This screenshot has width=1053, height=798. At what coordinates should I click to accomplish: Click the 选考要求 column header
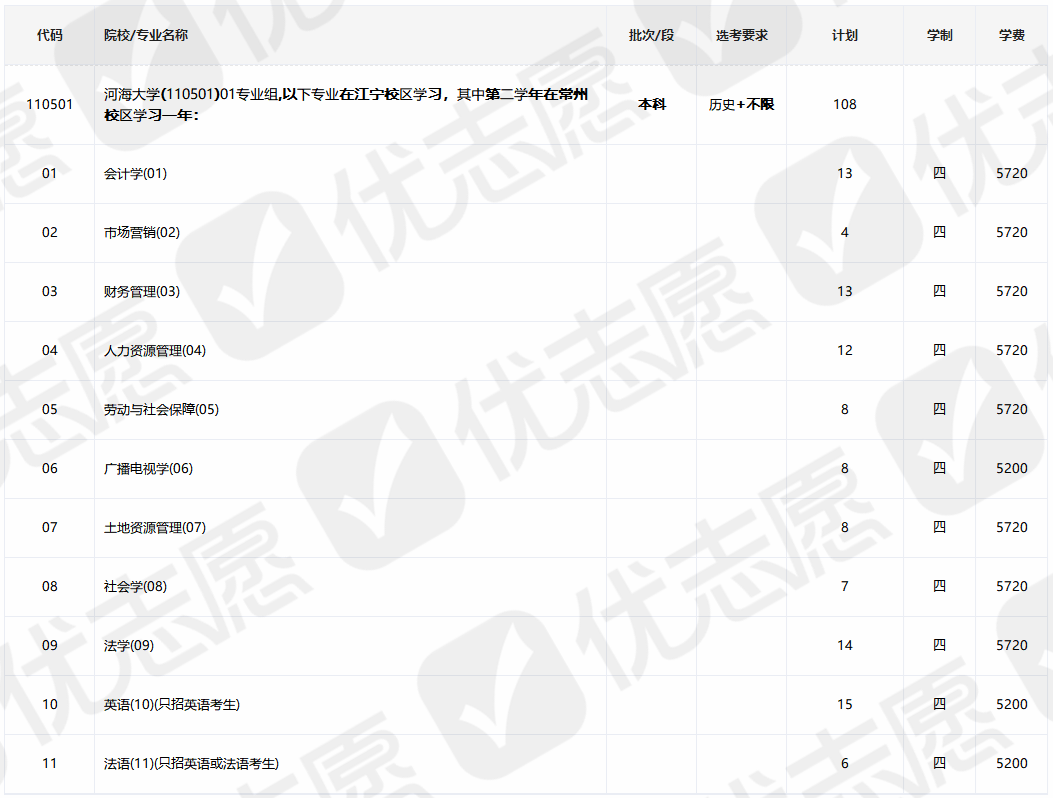(741, 35)
